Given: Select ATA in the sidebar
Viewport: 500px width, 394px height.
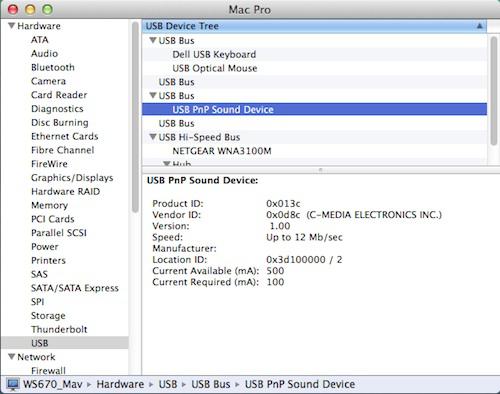Looking at the screenshot, I should 40,40.
